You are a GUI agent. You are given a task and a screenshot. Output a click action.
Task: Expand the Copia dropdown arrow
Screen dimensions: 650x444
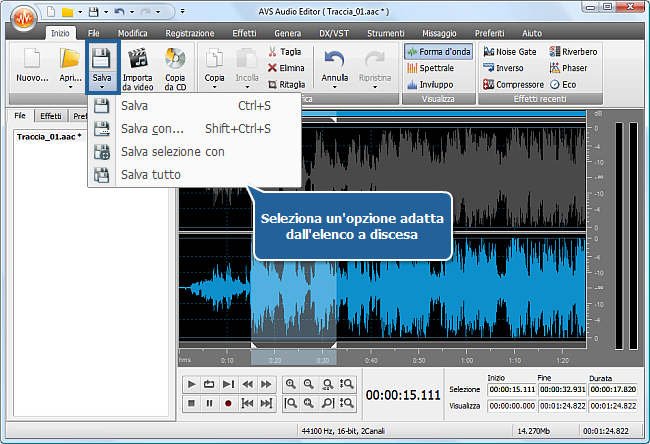coord(214,87)
